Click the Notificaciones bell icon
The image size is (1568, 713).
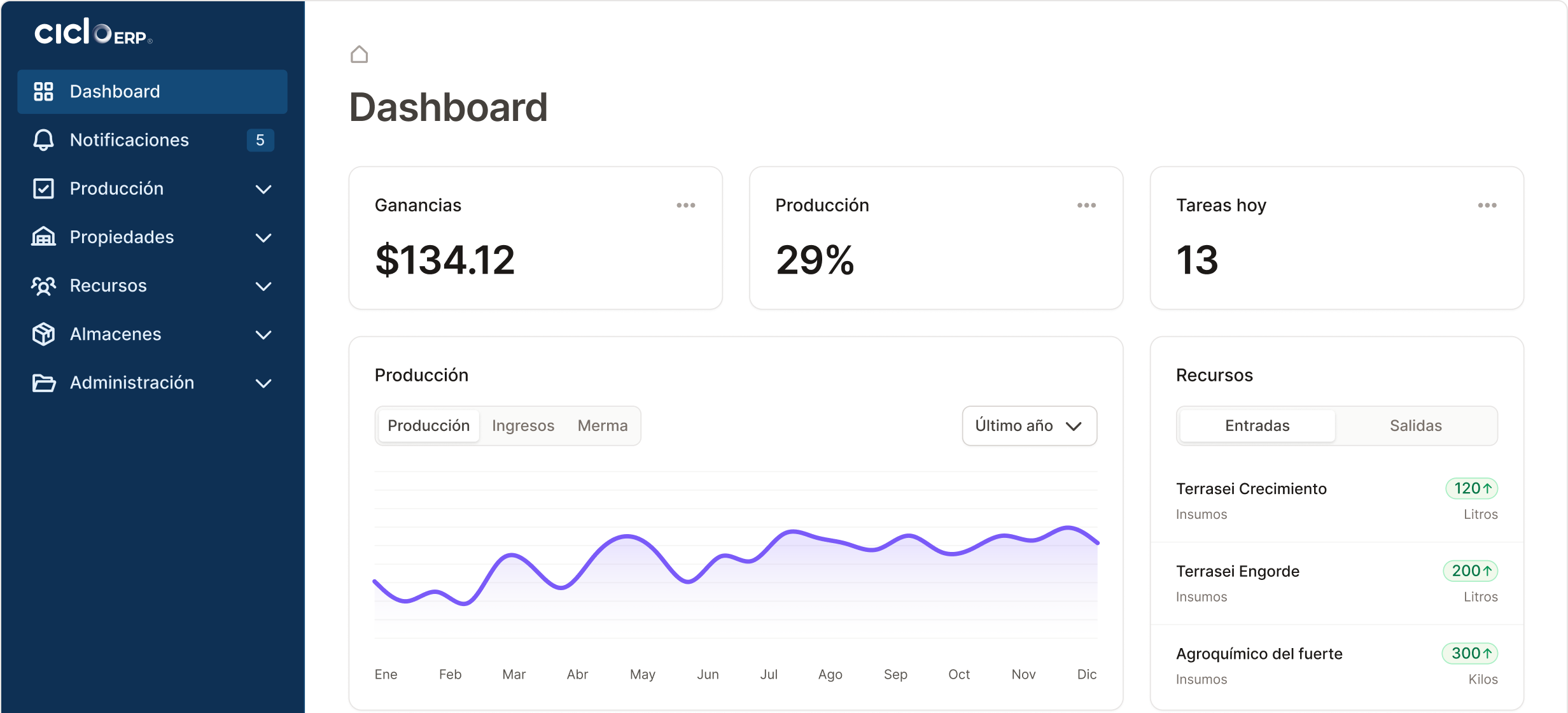[x=43, y=140]
